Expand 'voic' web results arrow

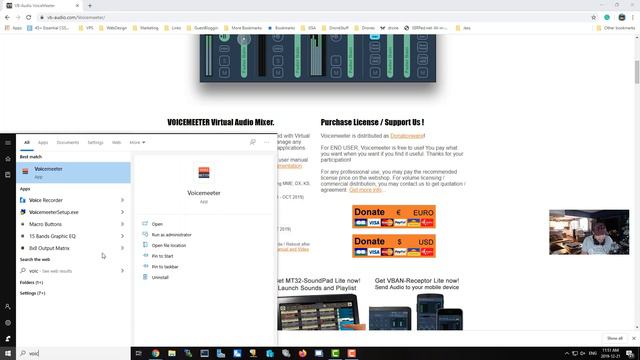pyautogui.click(x=122, y=271)
